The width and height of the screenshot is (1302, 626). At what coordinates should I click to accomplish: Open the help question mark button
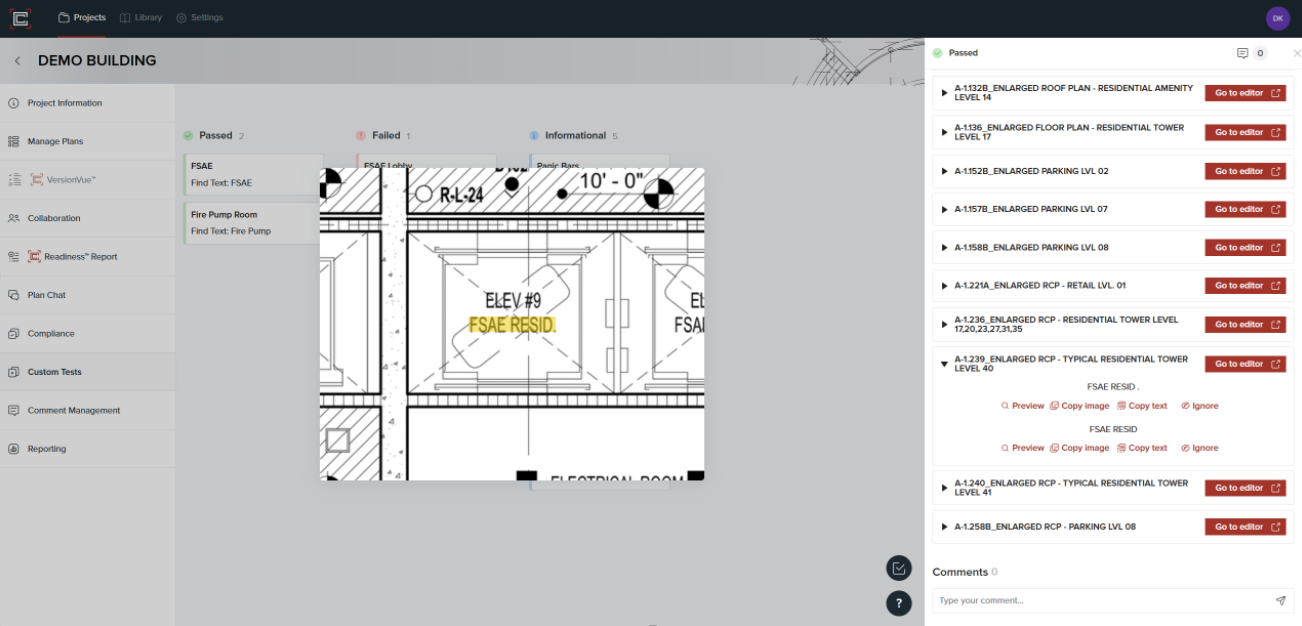(x=898, y=603)
